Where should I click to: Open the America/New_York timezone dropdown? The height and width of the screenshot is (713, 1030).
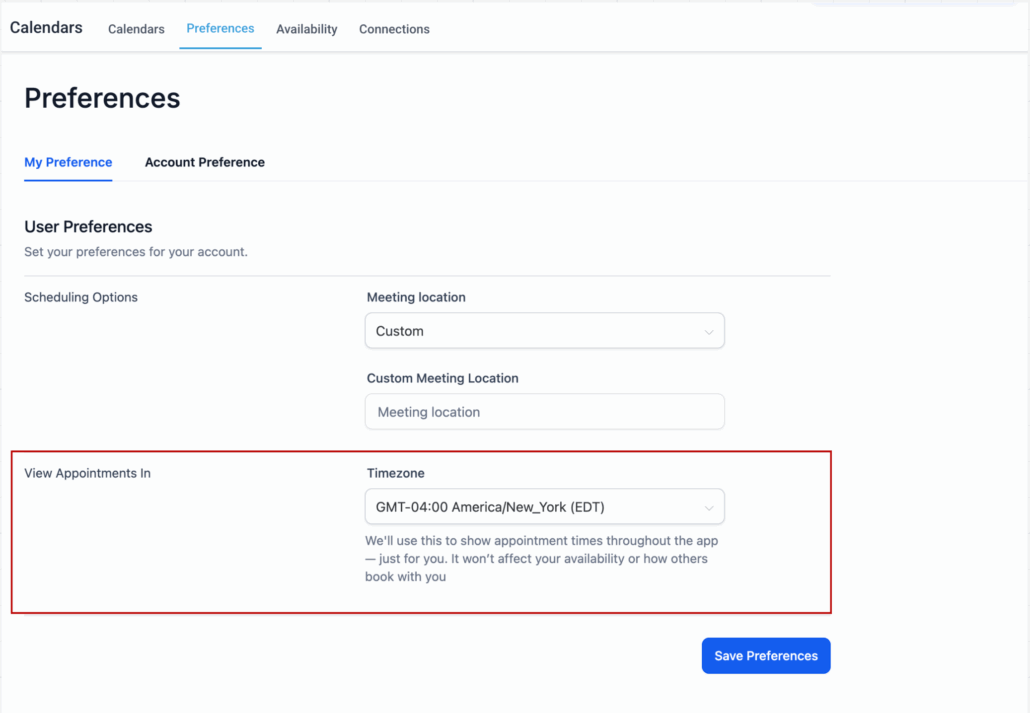click(543, 507)
